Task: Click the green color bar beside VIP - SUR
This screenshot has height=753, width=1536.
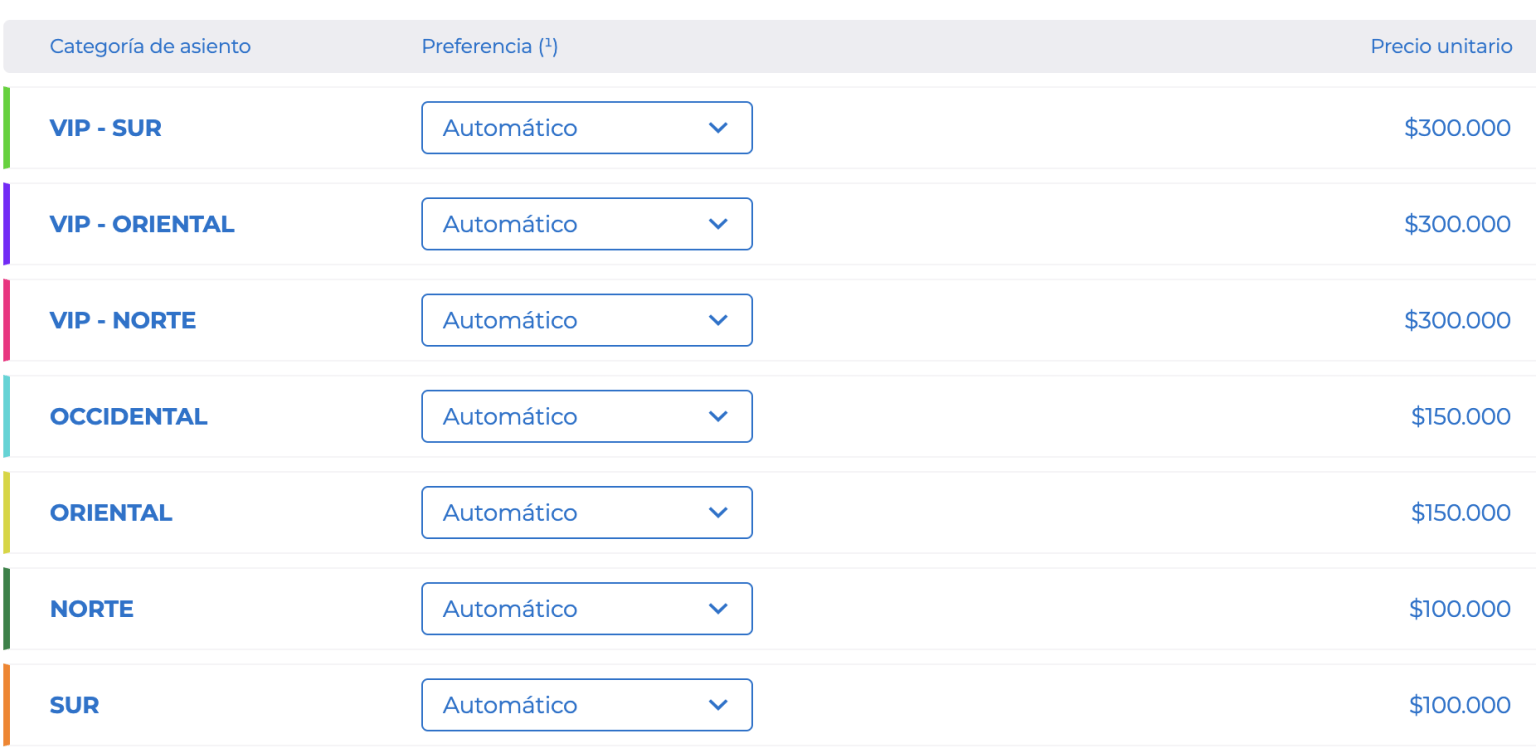Action: (x=6, y=128)
